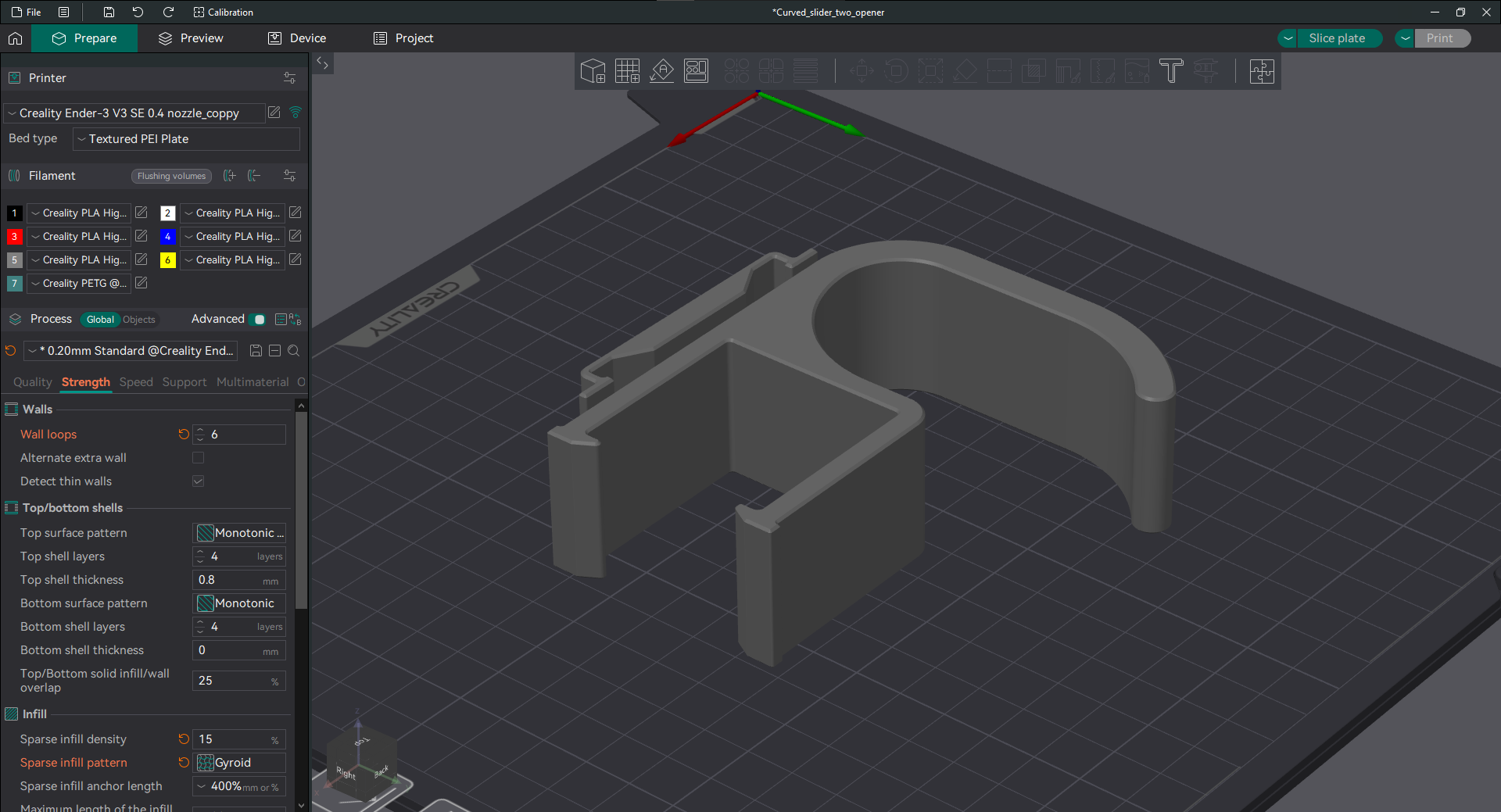Image resolution: width=1501 pixels, height=812 pixels.
Task: Redo the last action
Action: 168,12
